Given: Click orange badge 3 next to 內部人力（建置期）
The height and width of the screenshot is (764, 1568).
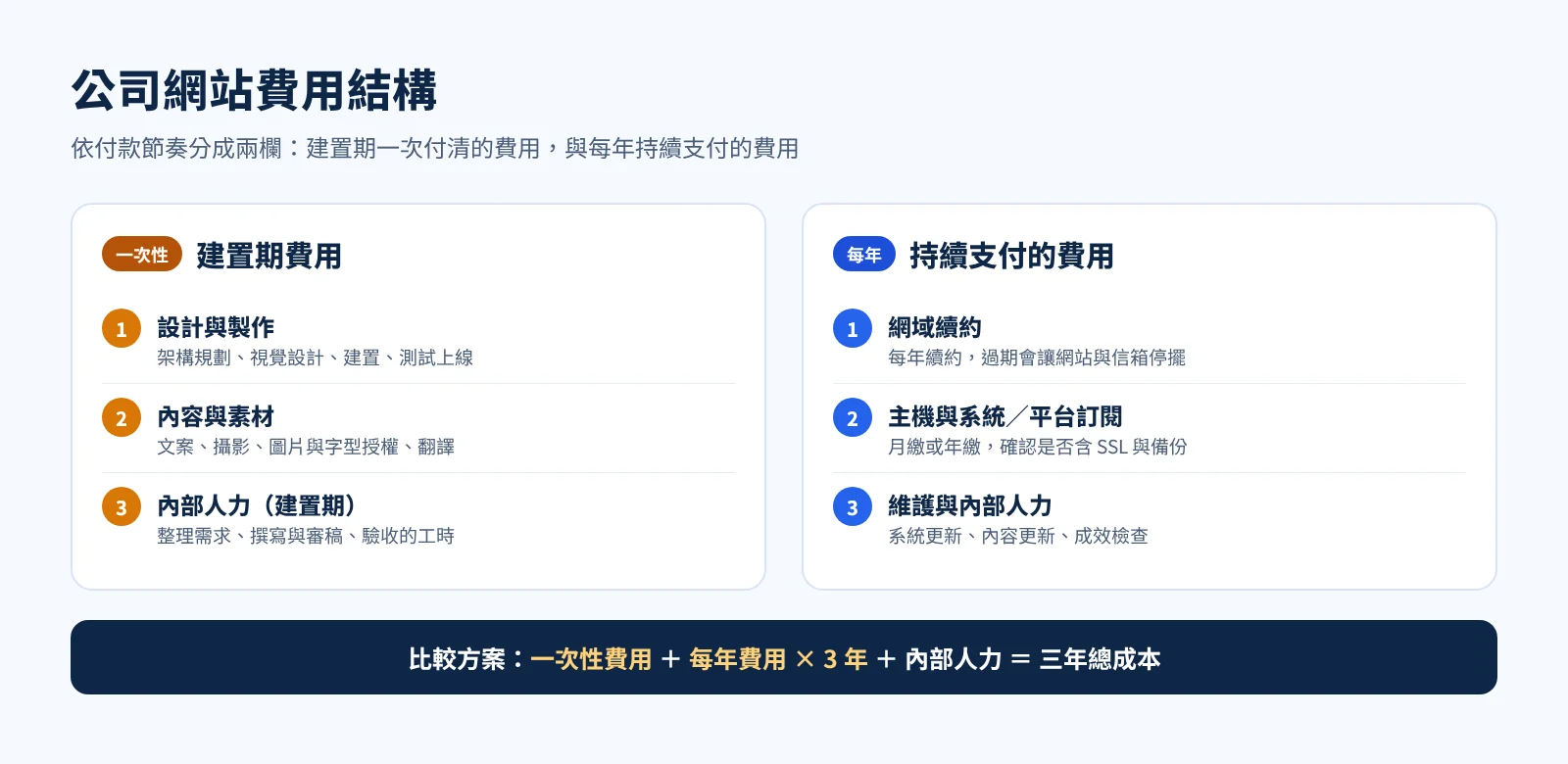Looking at the screenshot, I should pyautogui.click(x=122, y=507).
